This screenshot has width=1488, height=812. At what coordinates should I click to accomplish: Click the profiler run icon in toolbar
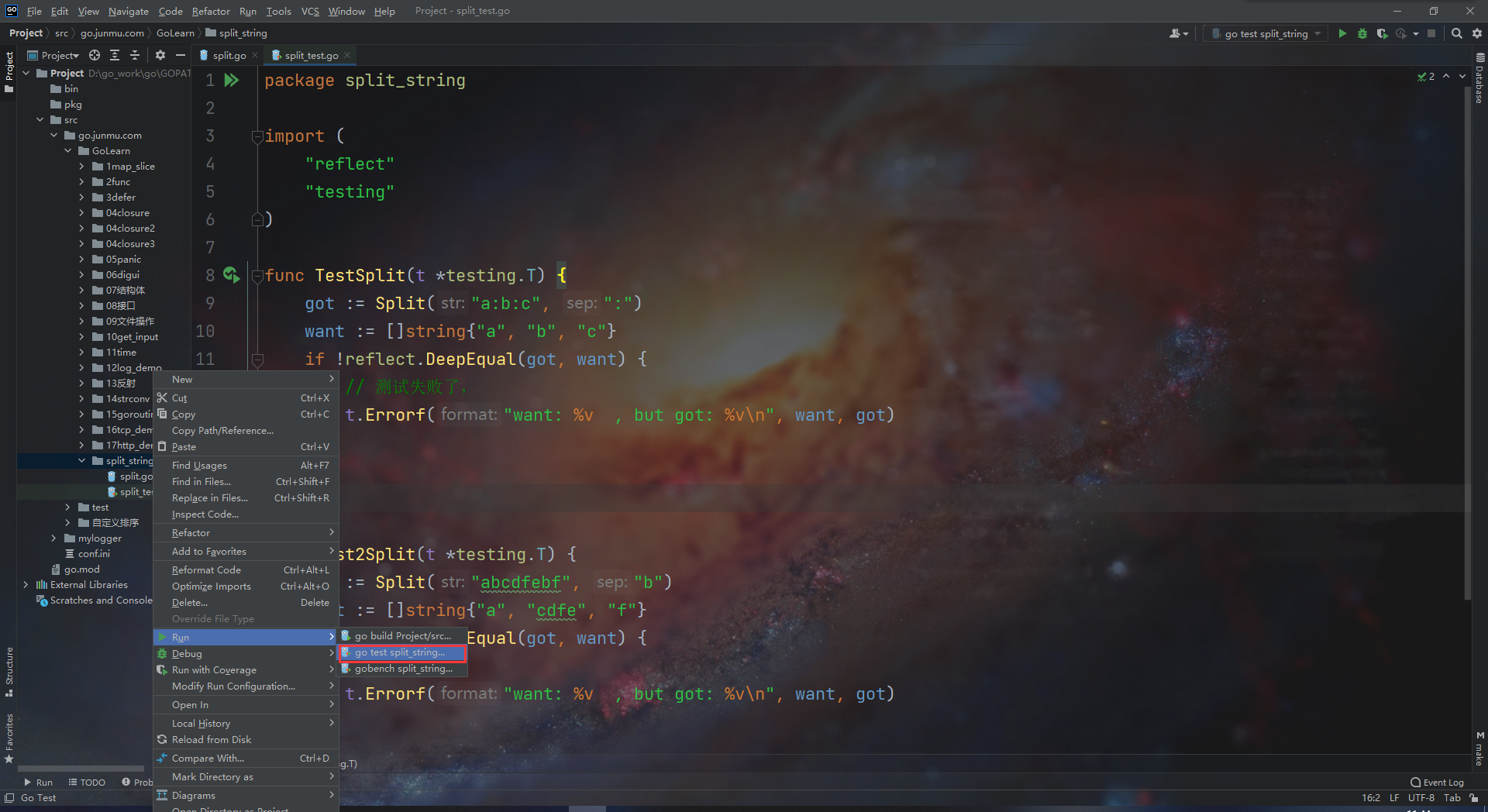1401,33
